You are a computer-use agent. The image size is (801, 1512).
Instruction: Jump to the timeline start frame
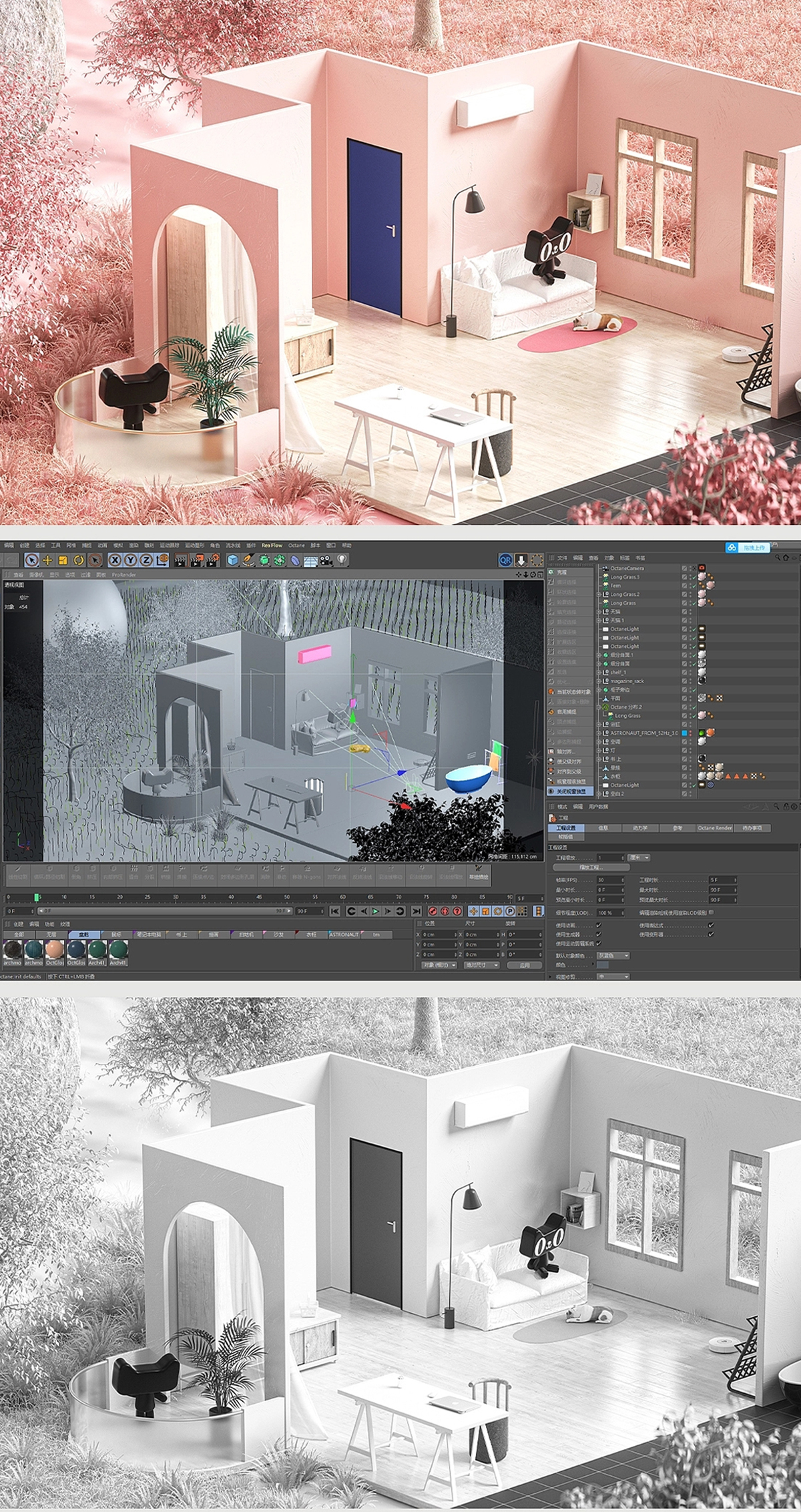coord(335,911)
